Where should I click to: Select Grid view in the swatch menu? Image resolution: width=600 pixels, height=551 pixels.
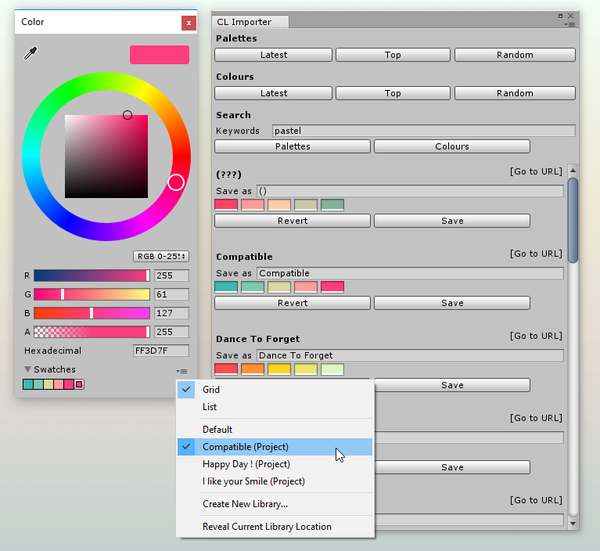[x=211, y=389]
